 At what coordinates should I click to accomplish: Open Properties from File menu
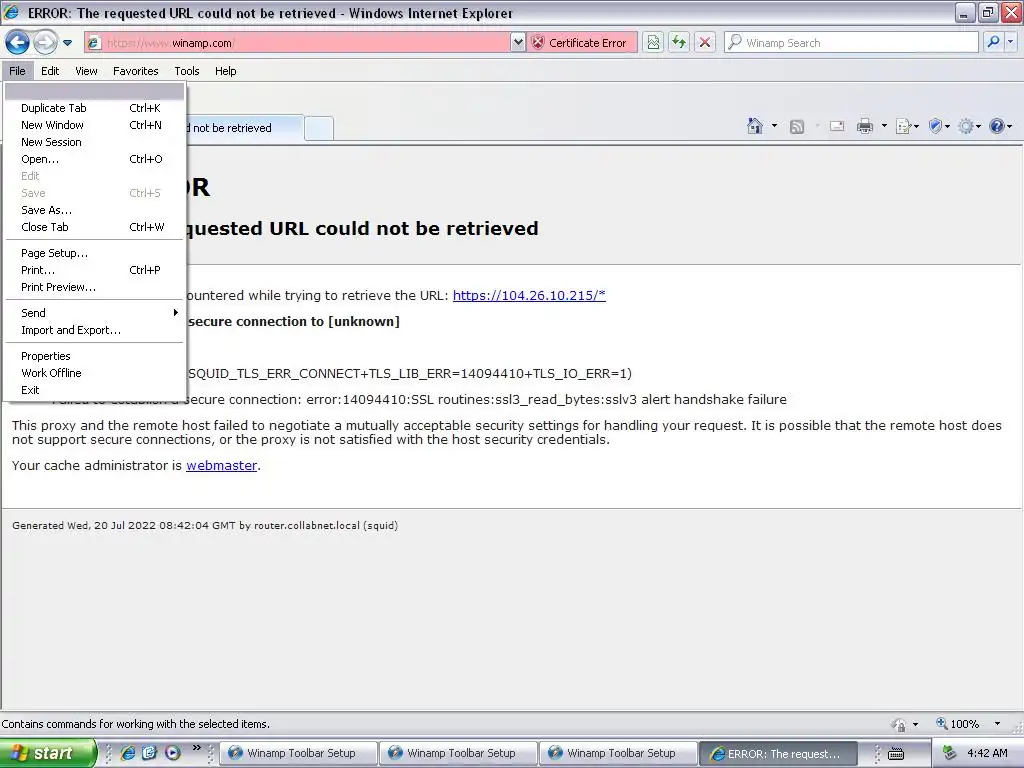93,357
